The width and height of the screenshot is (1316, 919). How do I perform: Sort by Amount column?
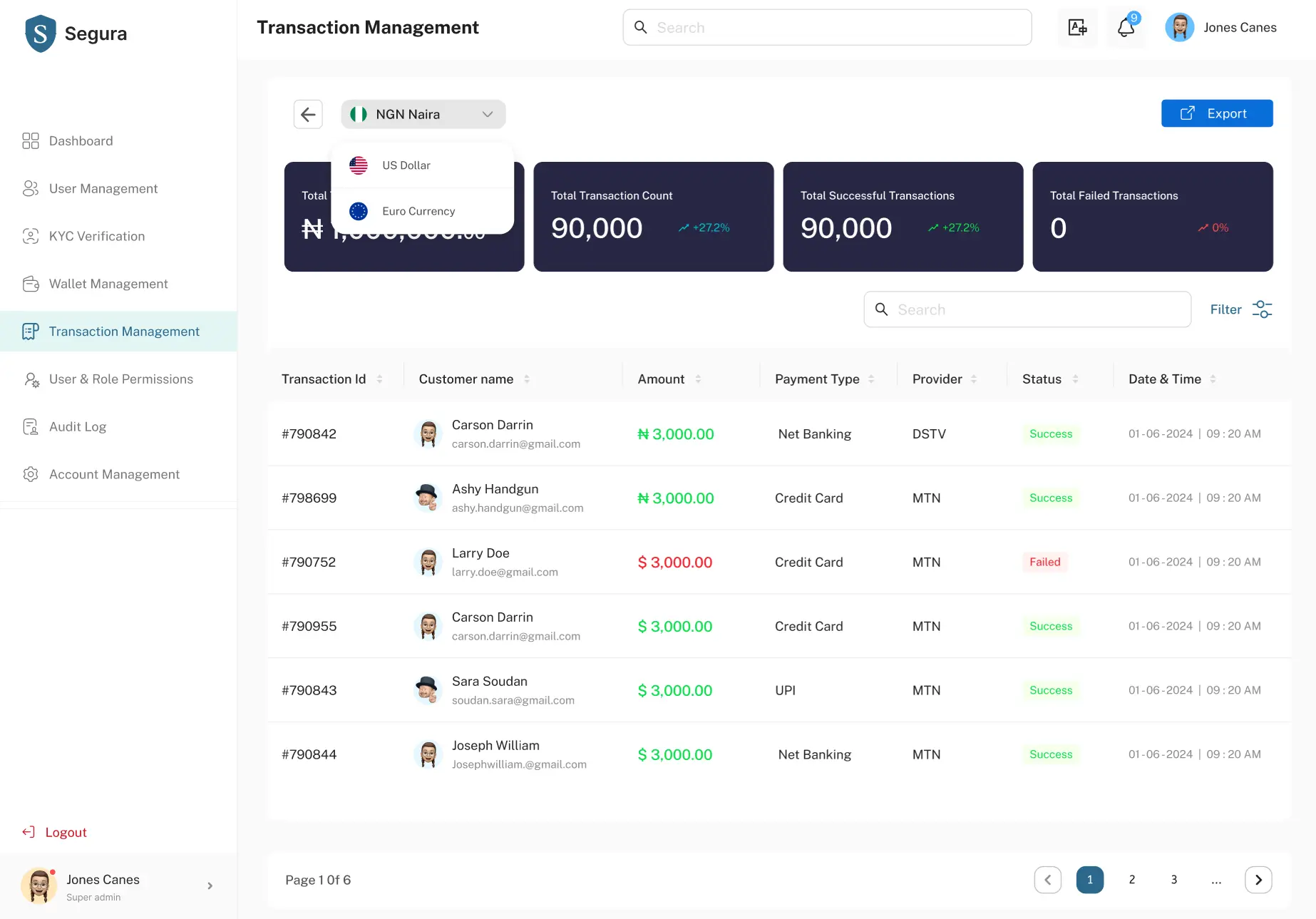(x=698, y=379)
